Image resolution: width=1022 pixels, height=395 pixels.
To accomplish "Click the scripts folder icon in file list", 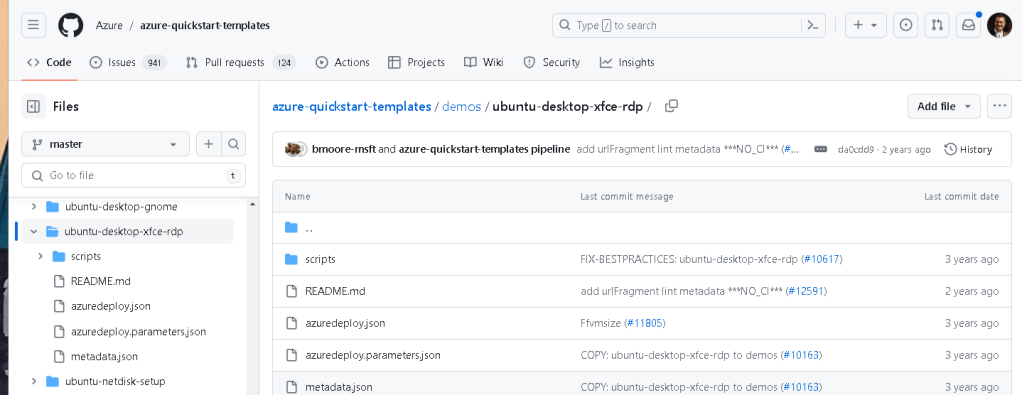I will [291, 259].
